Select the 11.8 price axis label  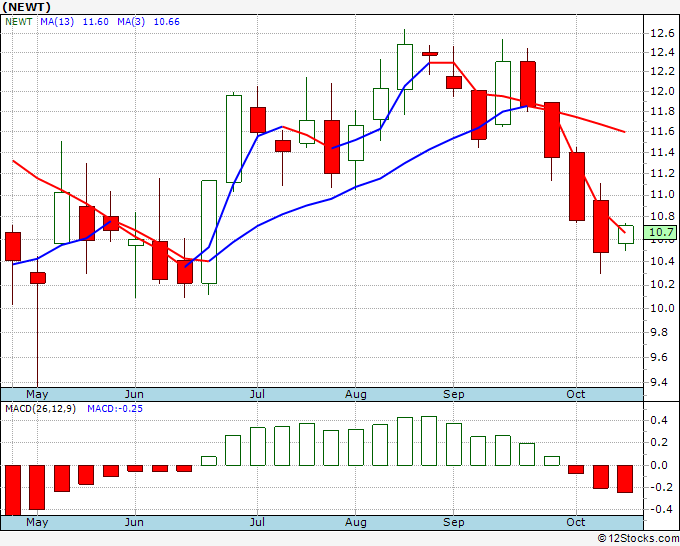click(662, 111)
